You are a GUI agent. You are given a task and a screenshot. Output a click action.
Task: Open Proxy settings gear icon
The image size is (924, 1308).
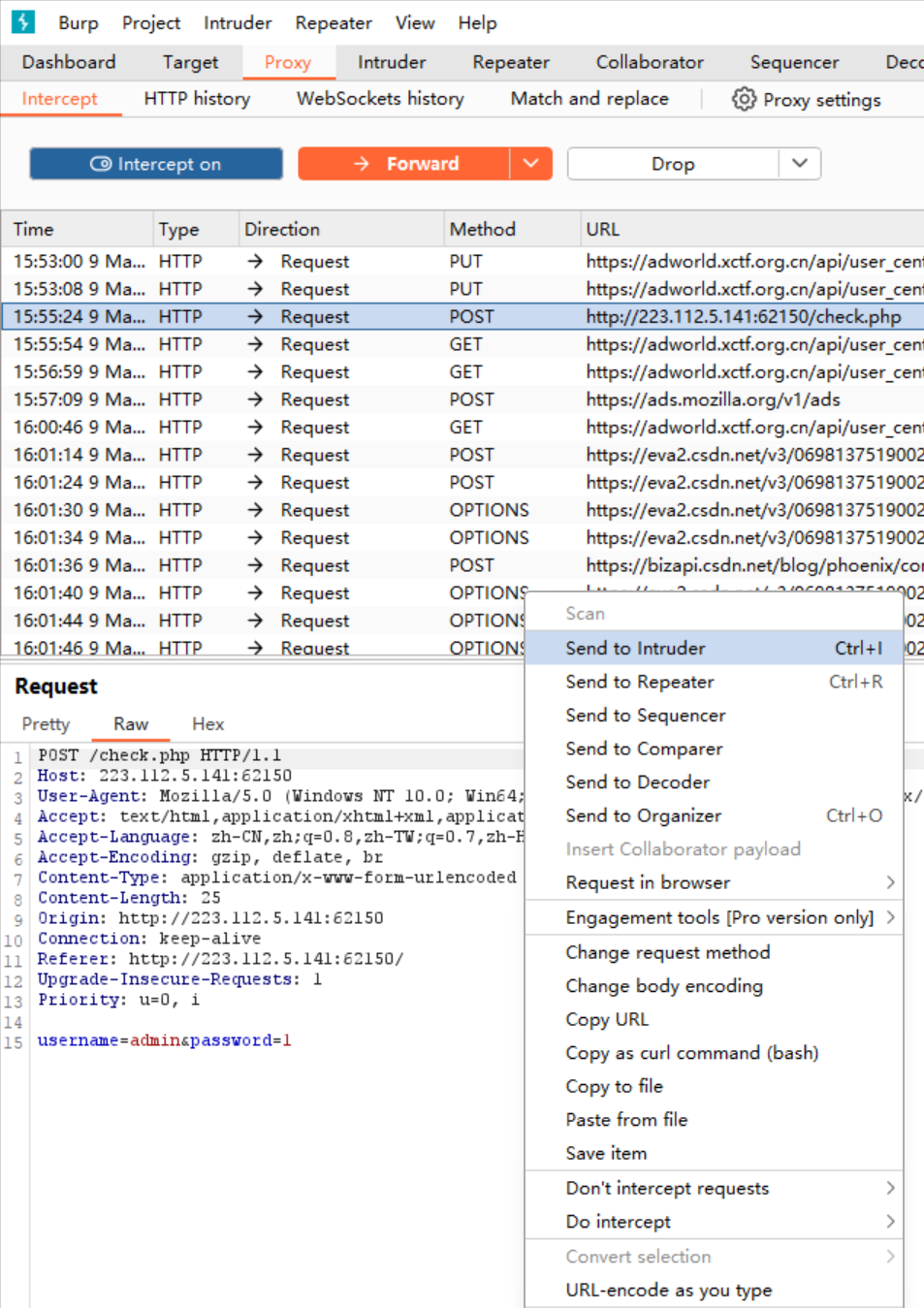tap(744, 99)
